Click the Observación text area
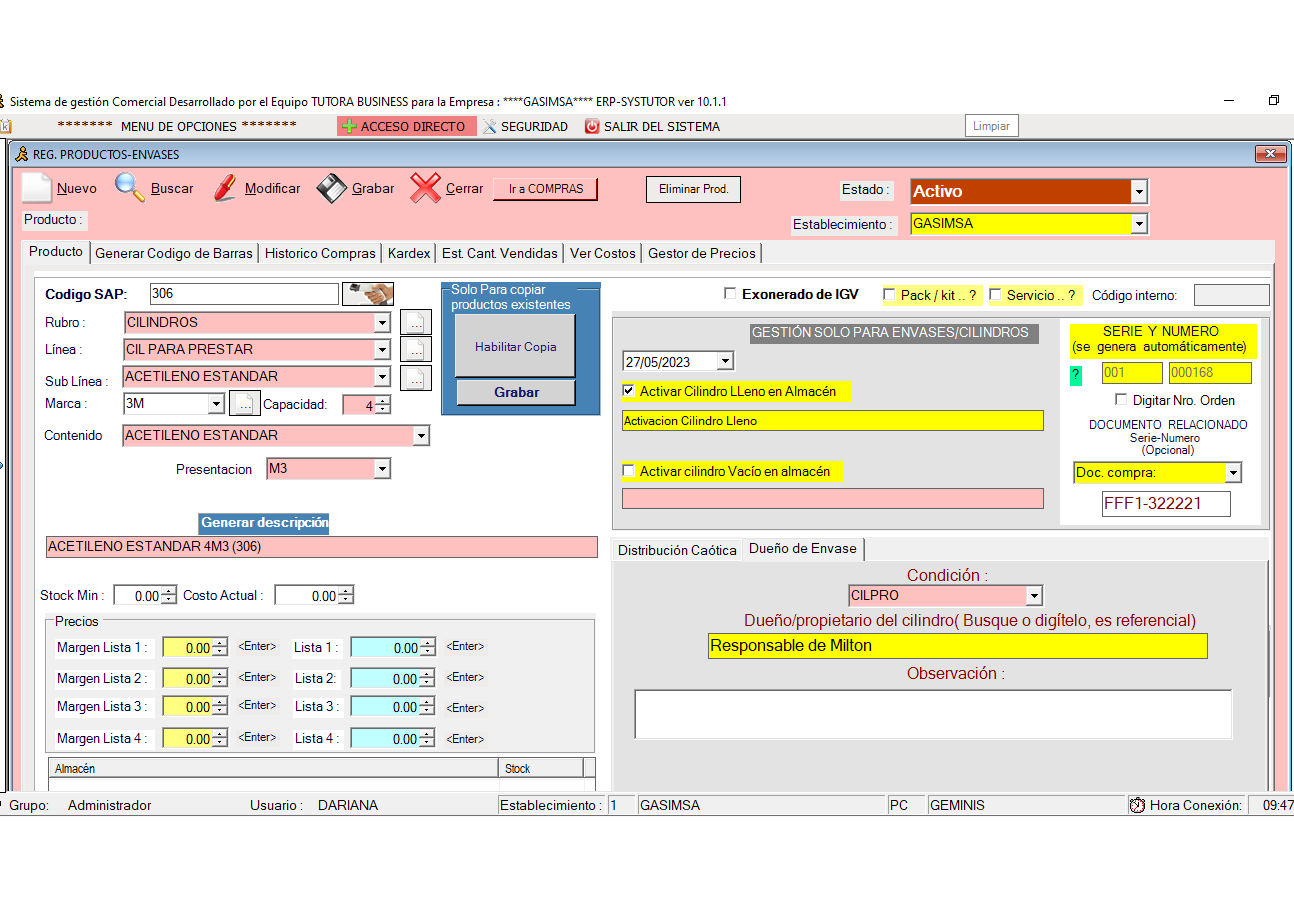1294x914 pixels. tap(933, 714)
